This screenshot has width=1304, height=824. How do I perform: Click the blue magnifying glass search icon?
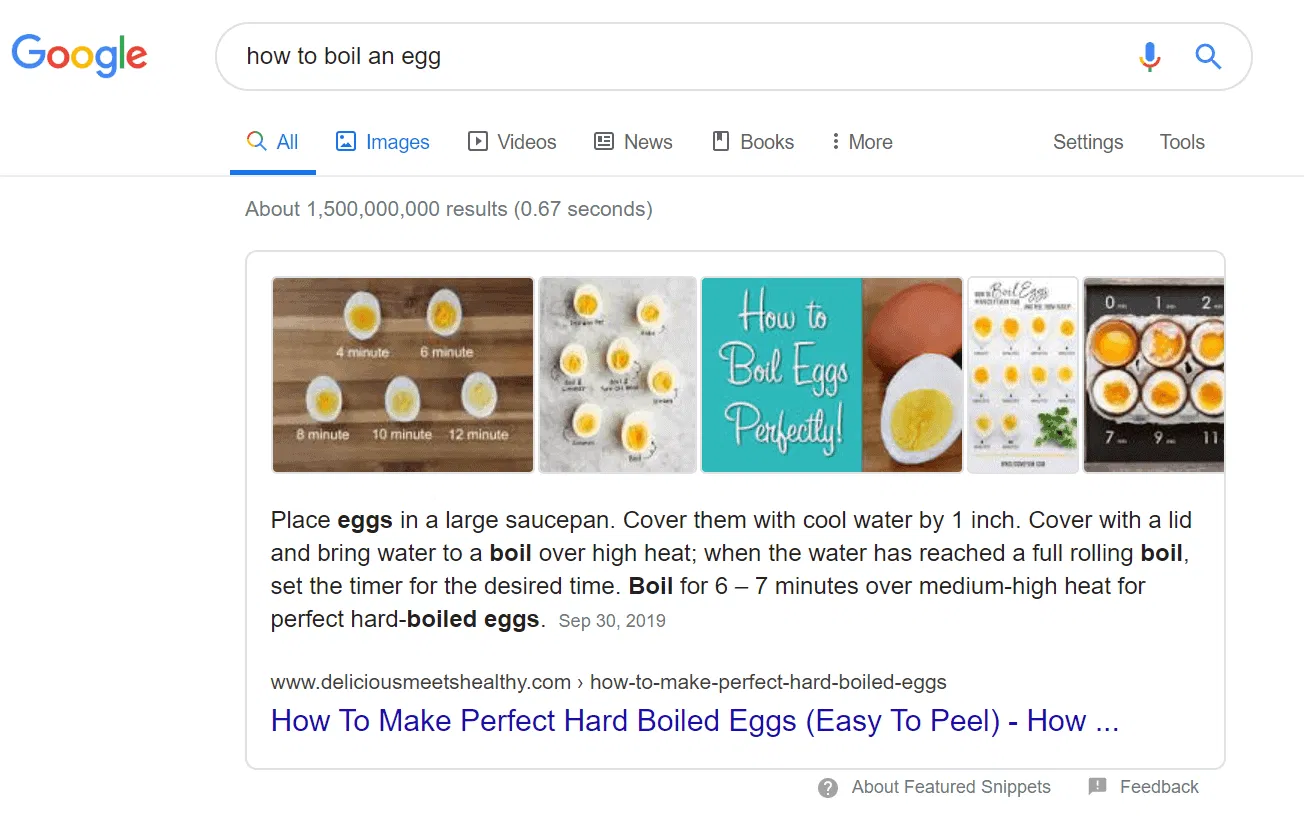[x=1208, y=57]
